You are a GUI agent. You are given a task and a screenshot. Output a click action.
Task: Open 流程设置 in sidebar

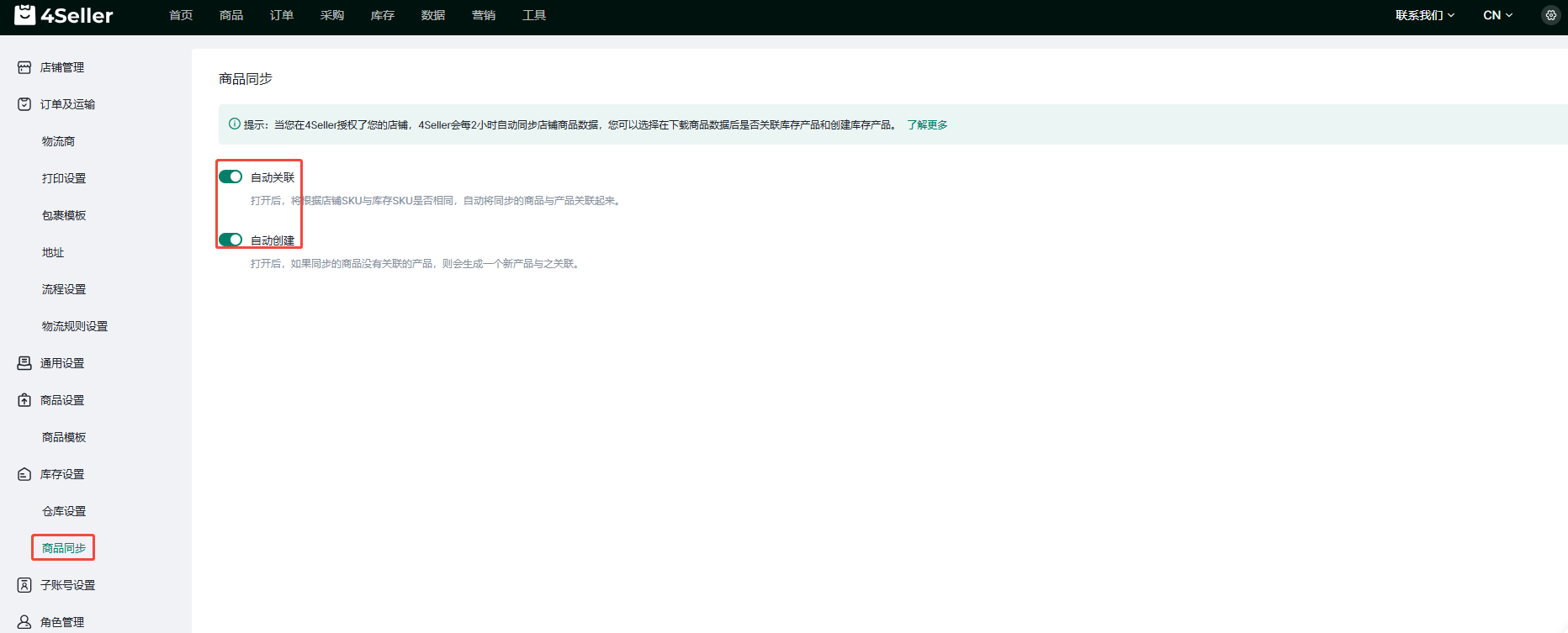pyautogui.click(x=64, y=289)
